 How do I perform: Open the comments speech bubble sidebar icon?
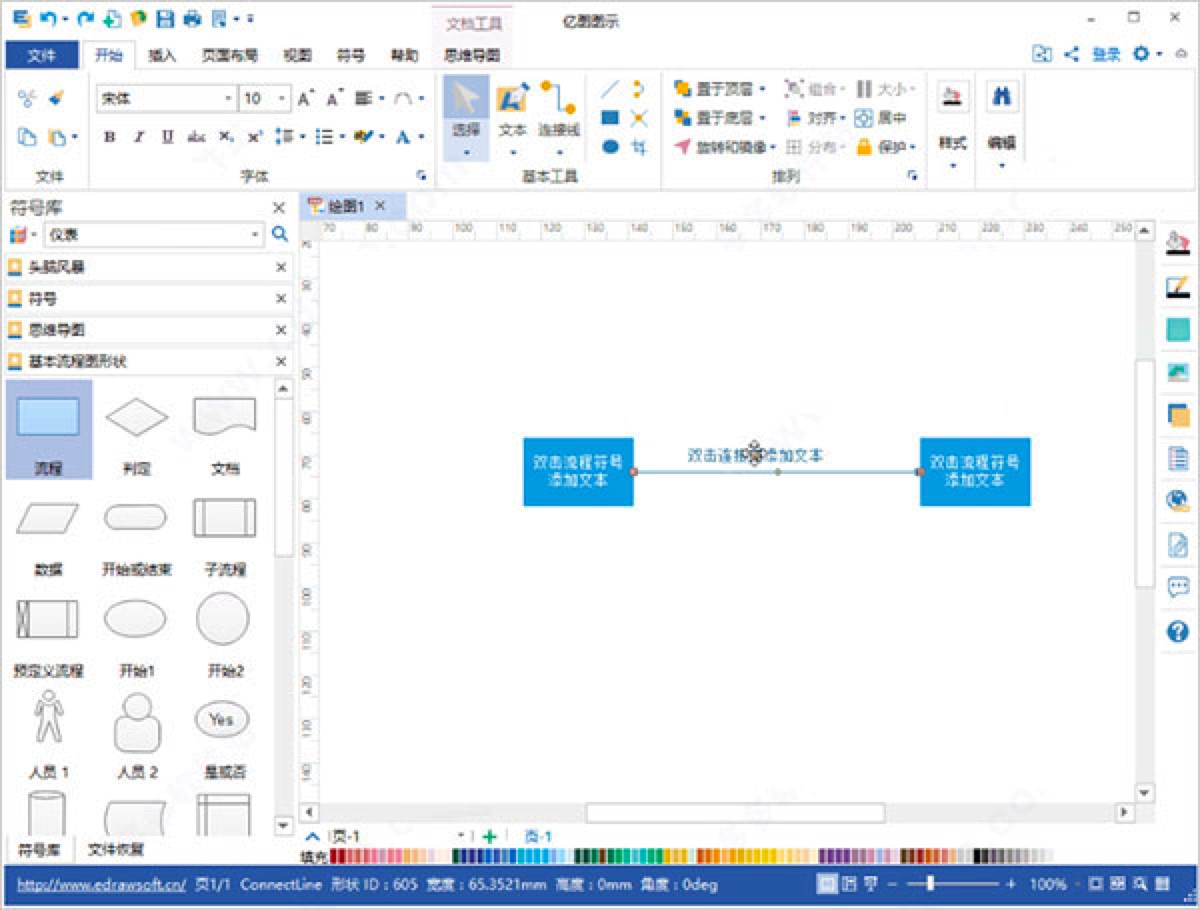[x=1178, y=588]
